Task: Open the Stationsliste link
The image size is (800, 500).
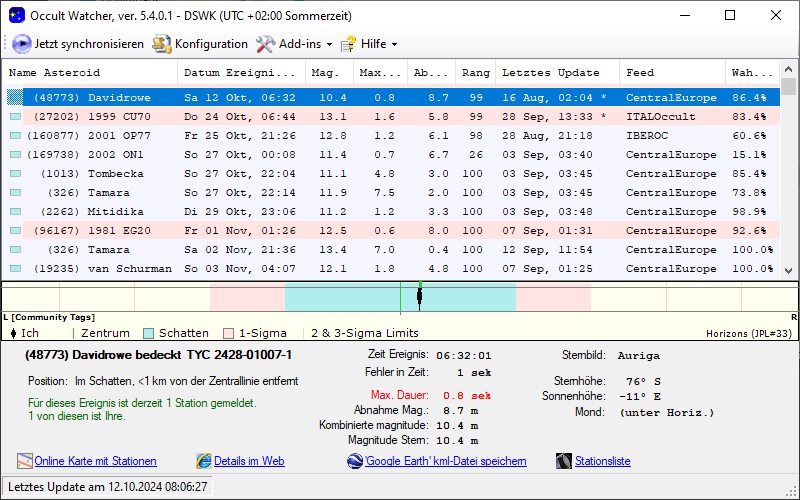Action: (602, 461)
